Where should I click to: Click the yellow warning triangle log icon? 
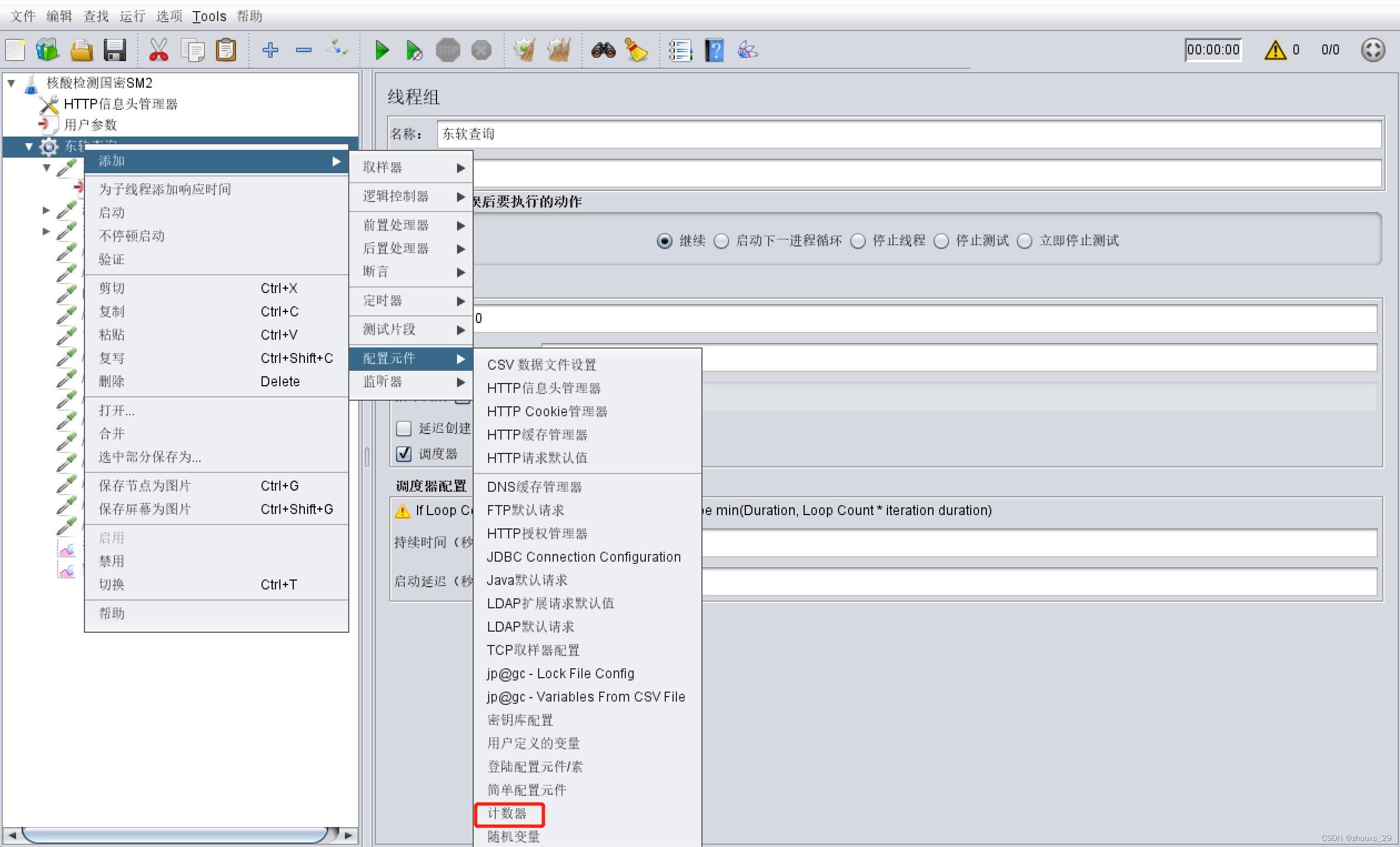1276,50
